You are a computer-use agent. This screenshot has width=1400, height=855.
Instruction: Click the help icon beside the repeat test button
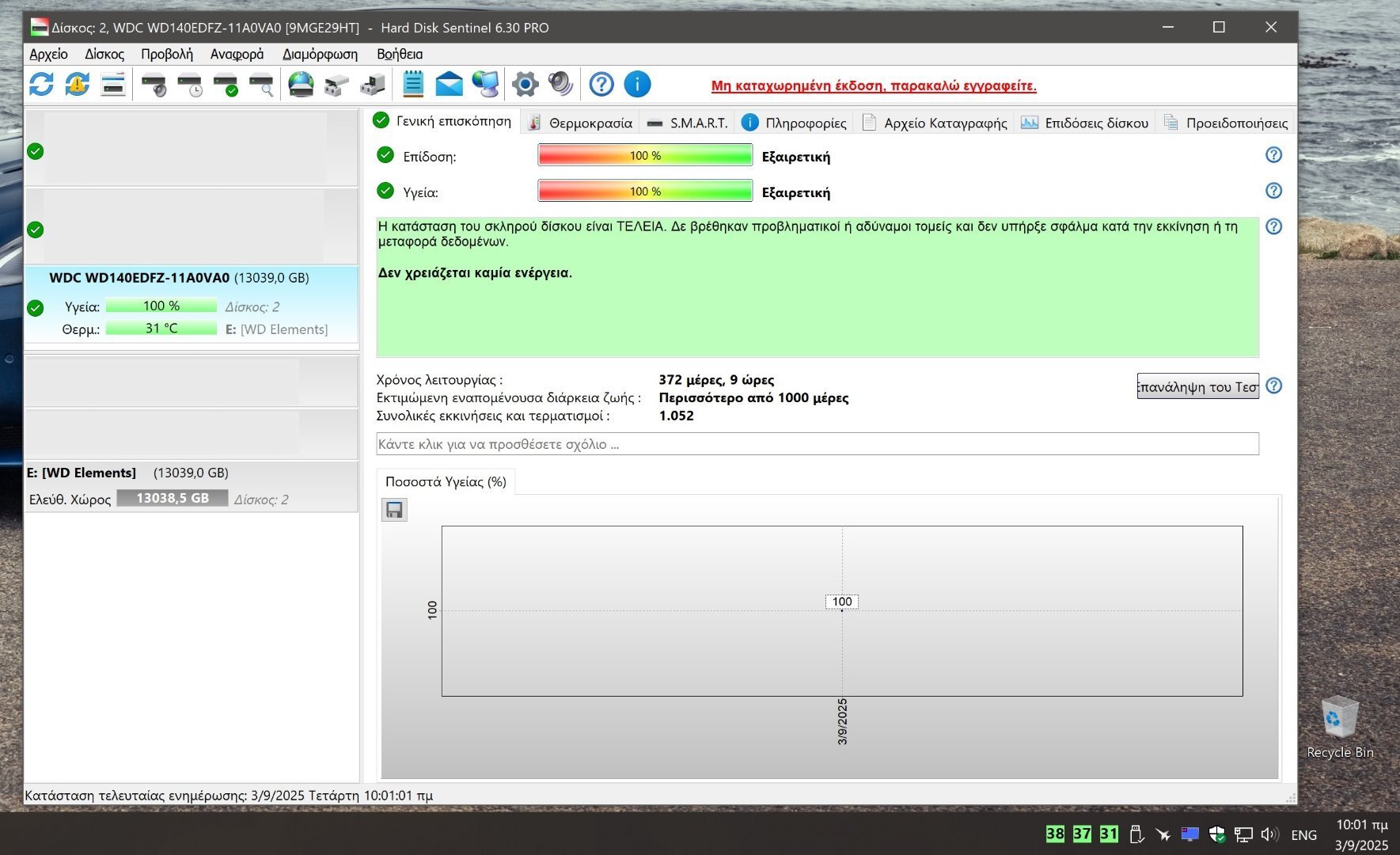click(x=1273, y=386)
